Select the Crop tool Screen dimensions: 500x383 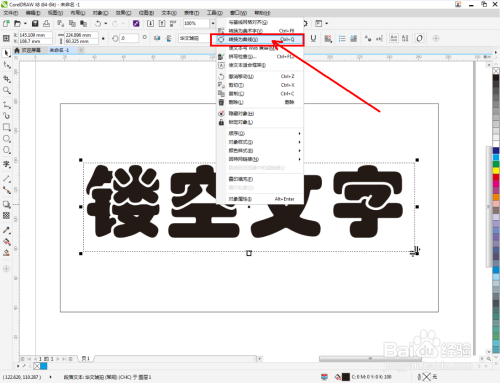[6, 79]
